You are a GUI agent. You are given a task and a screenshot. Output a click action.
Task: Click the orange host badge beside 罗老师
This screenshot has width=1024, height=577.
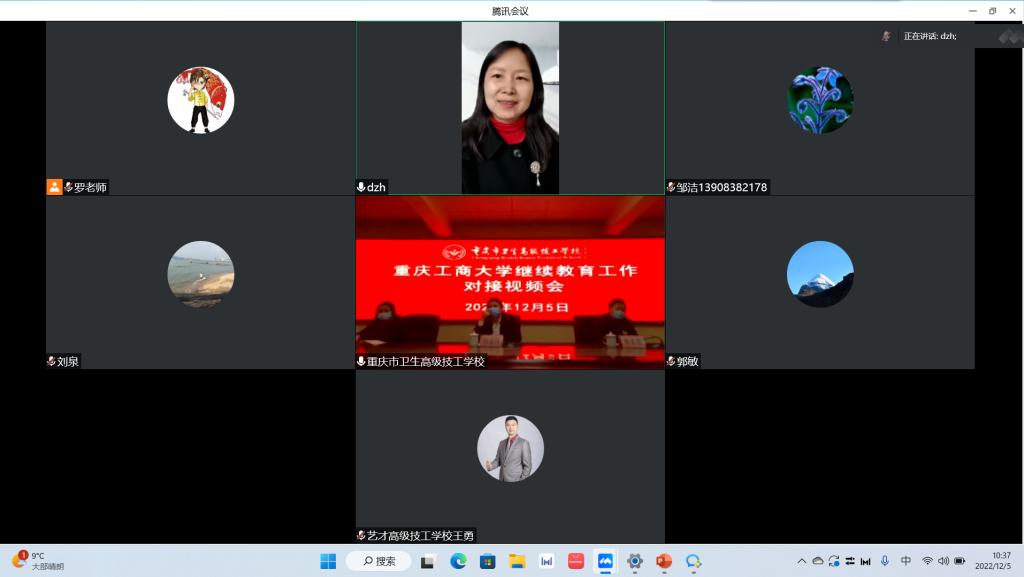click(54, 187)
